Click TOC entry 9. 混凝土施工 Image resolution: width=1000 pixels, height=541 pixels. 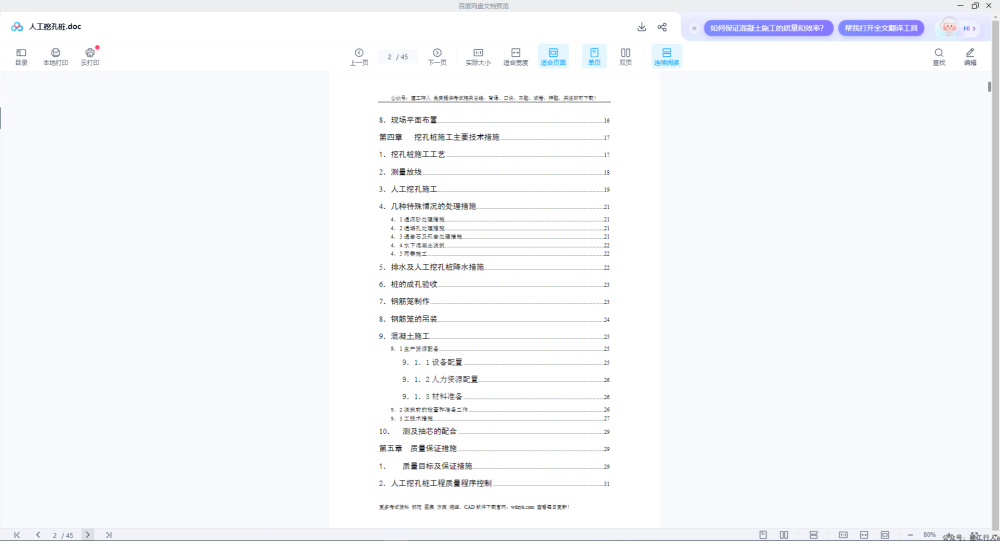click(494, 336)
